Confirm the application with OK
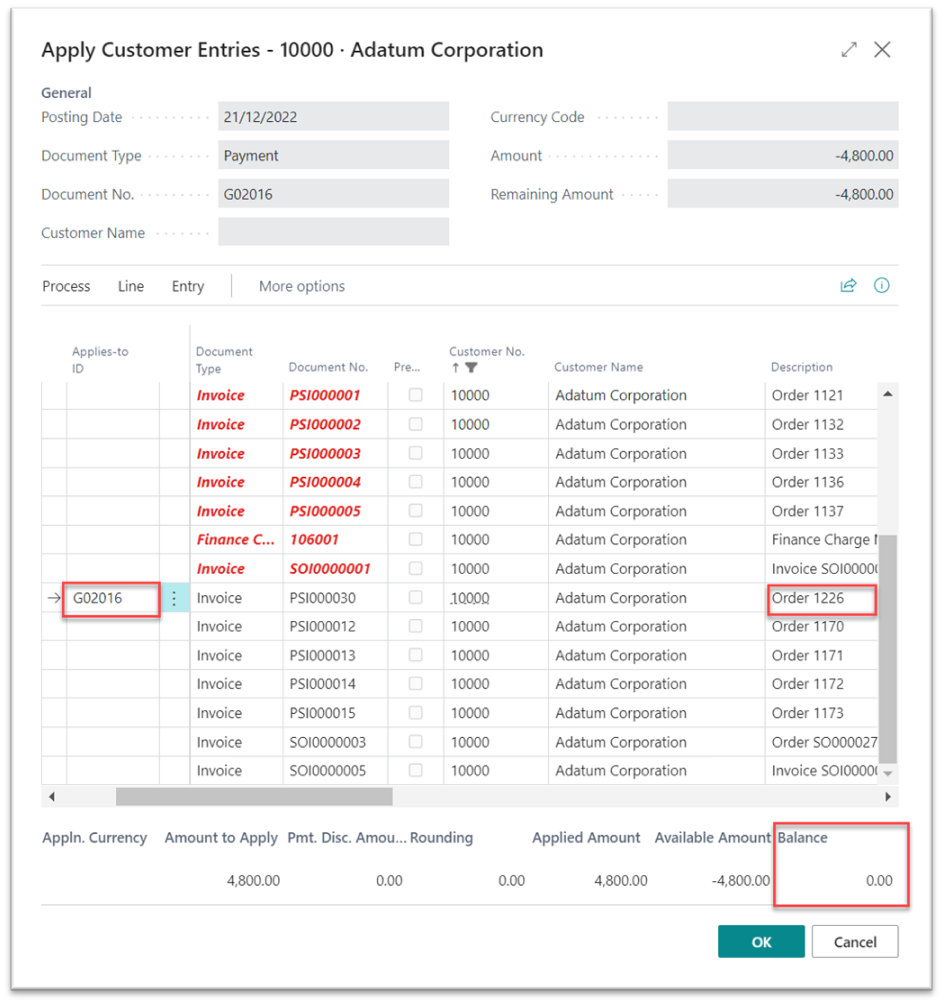Image resolution: width=943 pixels, height=1004 pixels. pyautogui.click(x=761, y=941)
